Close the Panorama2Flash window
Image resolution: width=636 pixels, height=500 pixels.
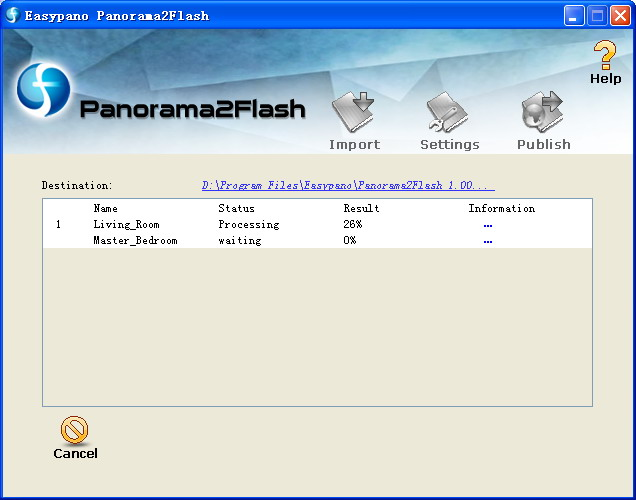(x=621, y=16)
